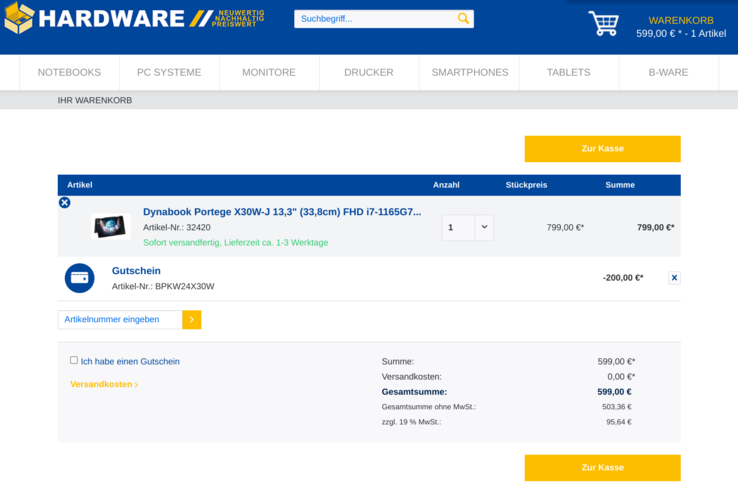This screenshot has width=738, height=492.
Task: Click the bottom 'Zur Kasse' button
Action: [x=602, y=468]
